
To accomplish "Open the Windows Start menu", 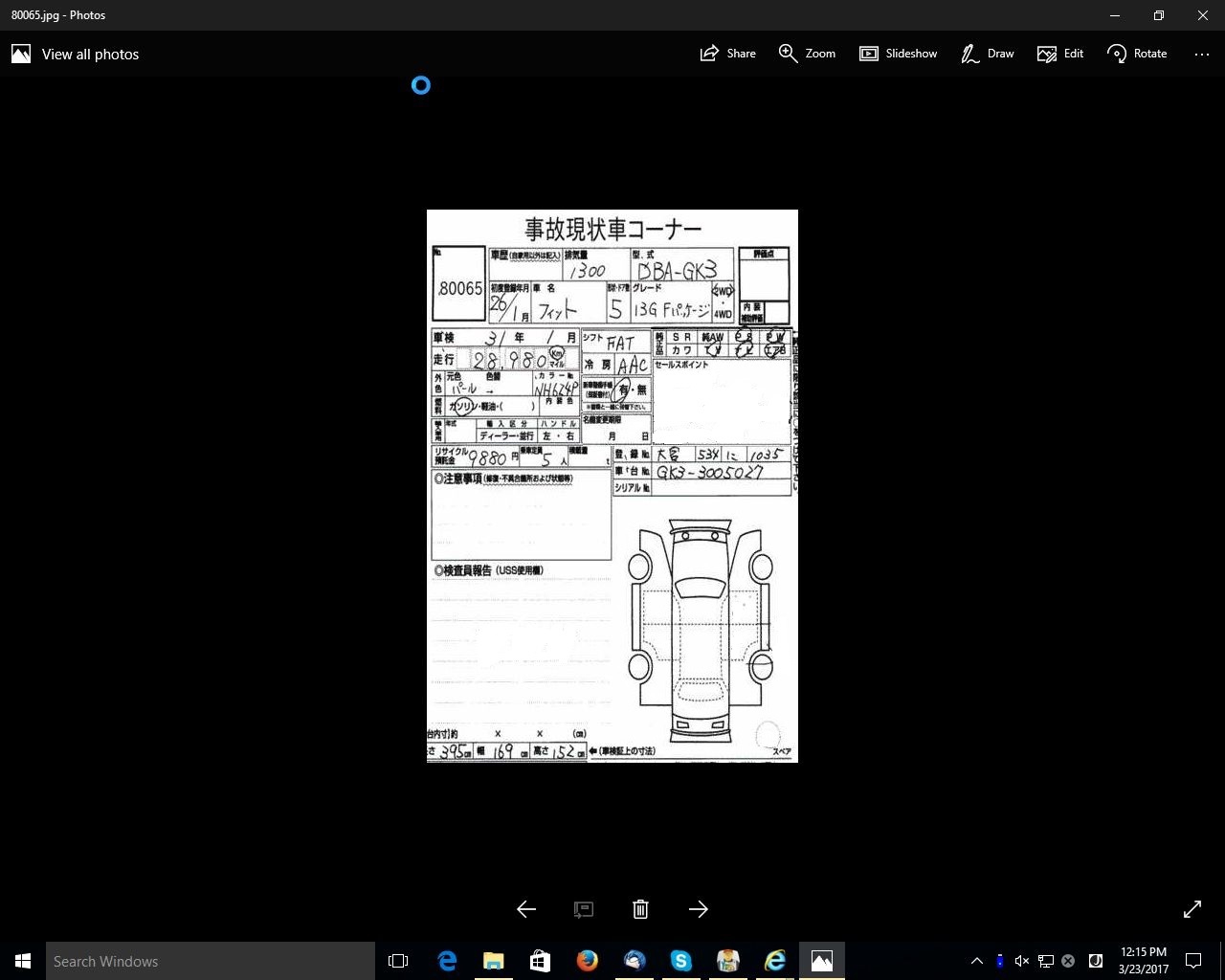I will tap(23, 961).
